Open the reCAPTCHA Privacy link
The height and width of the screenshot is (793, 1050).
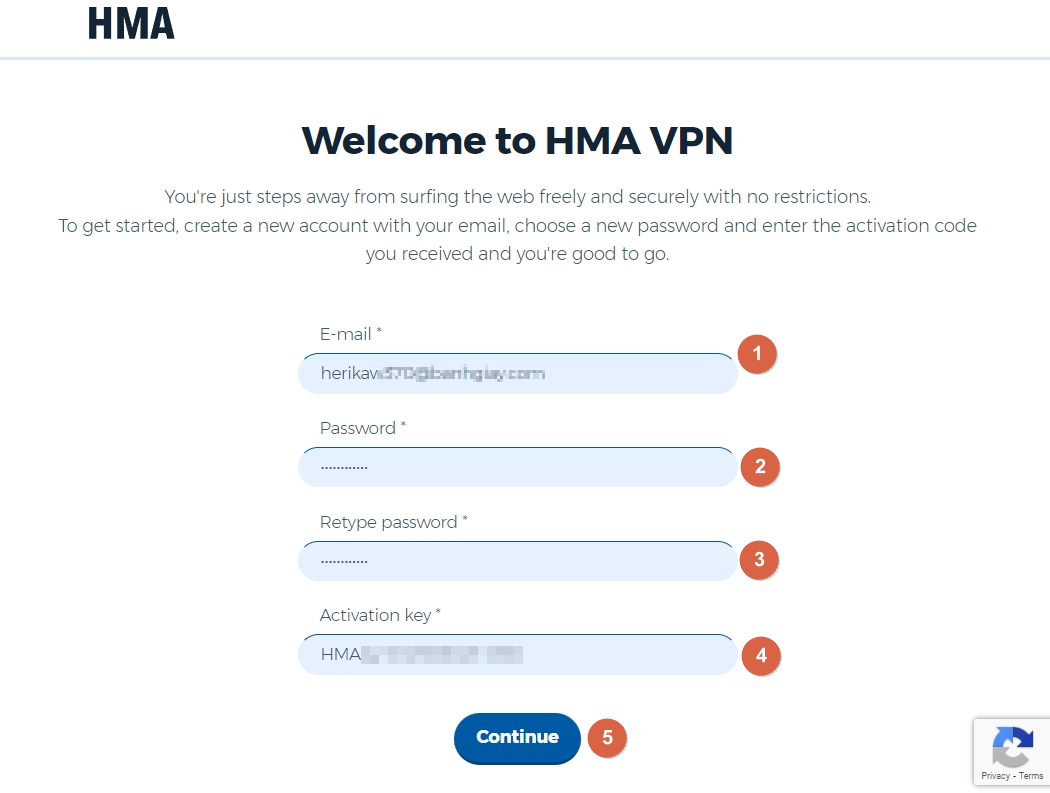coord(995,776)
